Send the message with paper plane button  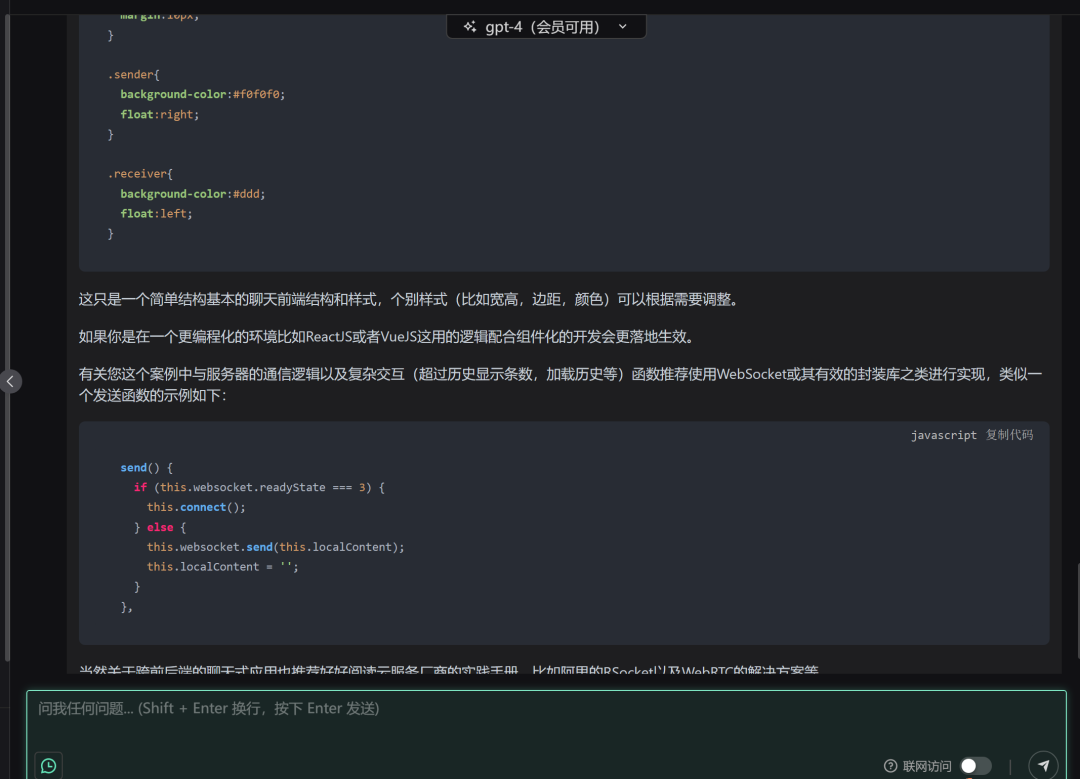[1043, 765]
